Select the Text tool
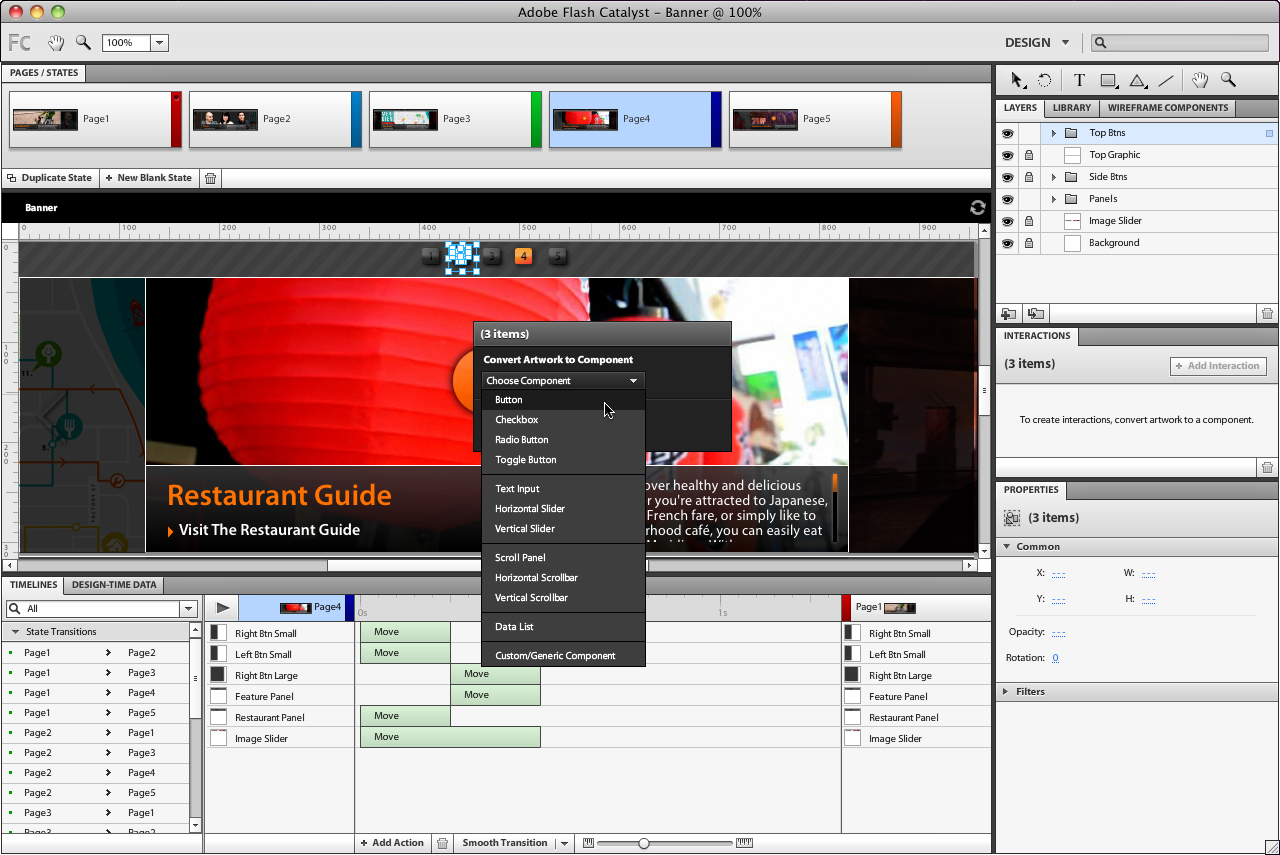The height and width of the screenshot is (855, 1280). [x=1079, y=79]
